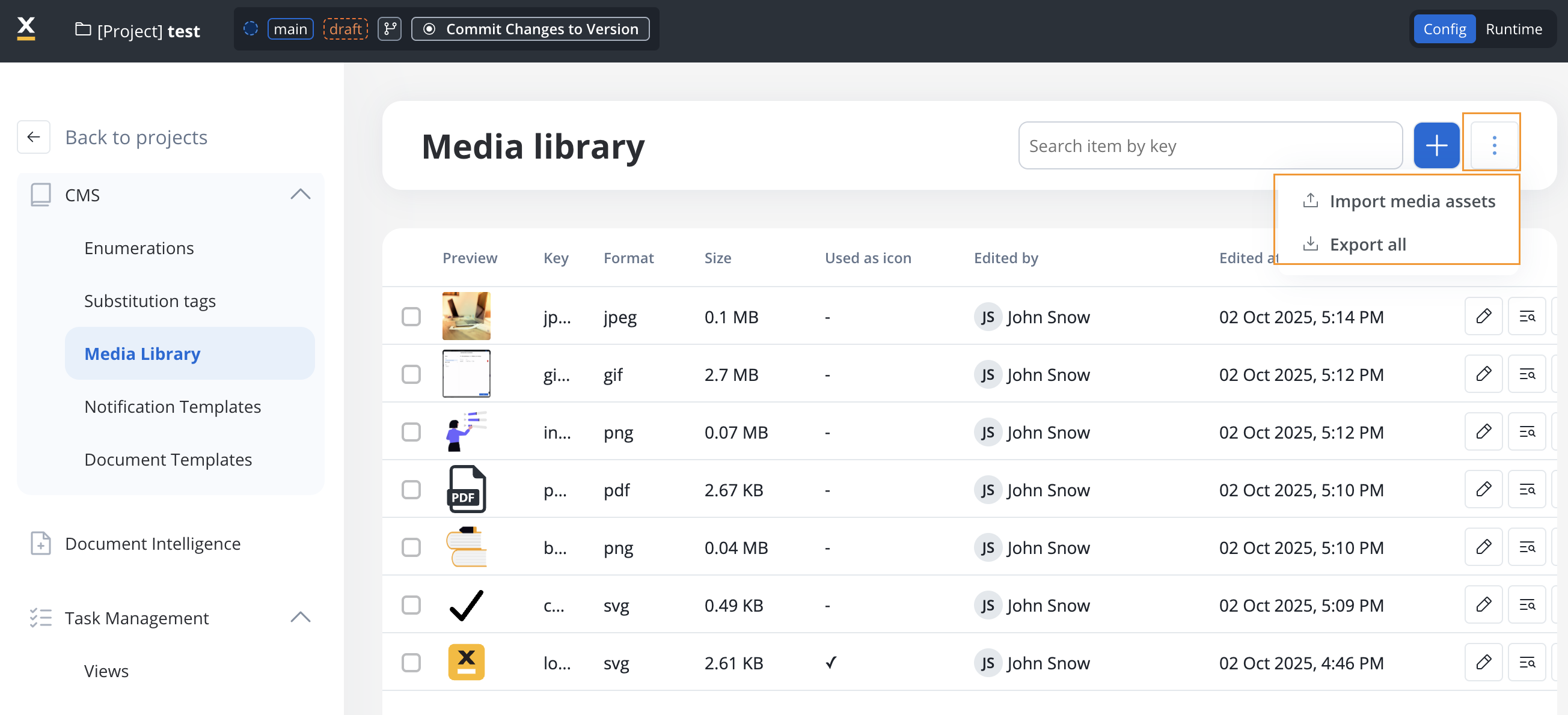
Task: Select the main branch badge
Action: click(290, 29)
